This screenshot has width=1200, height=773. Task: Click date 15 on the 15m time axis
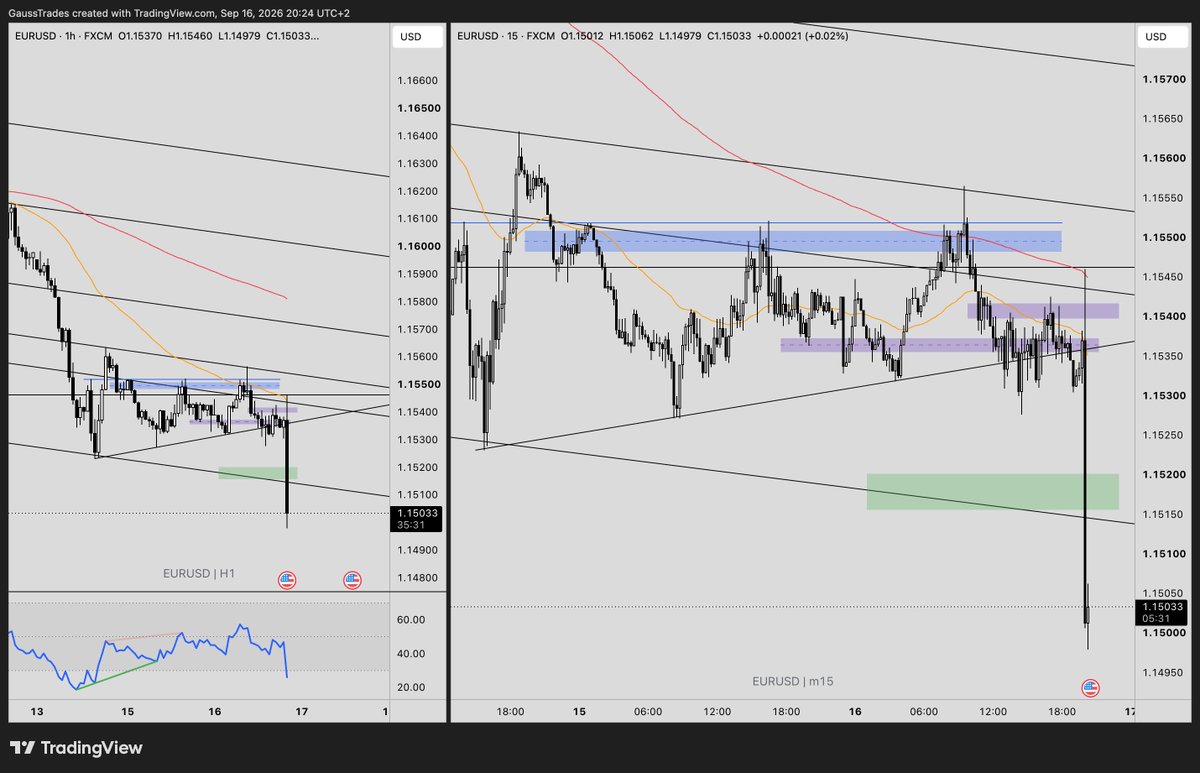579,712
